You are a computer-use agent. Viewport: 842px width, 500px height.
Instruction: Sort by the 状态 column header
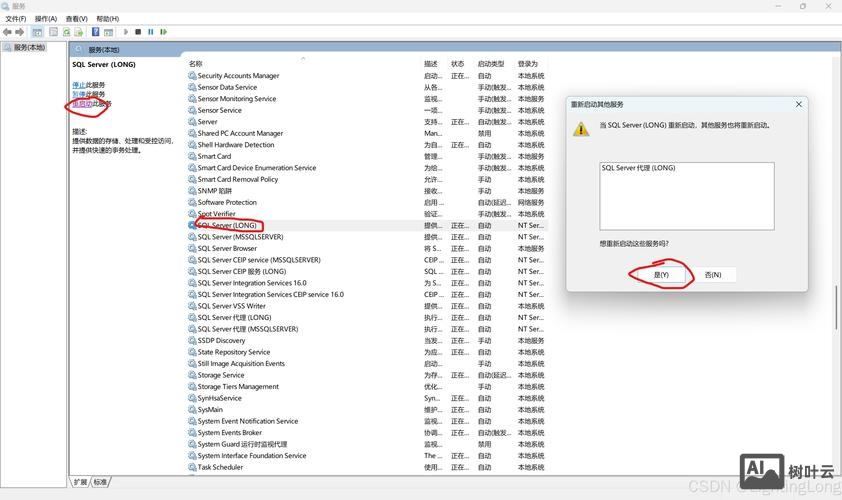point(458,64)
